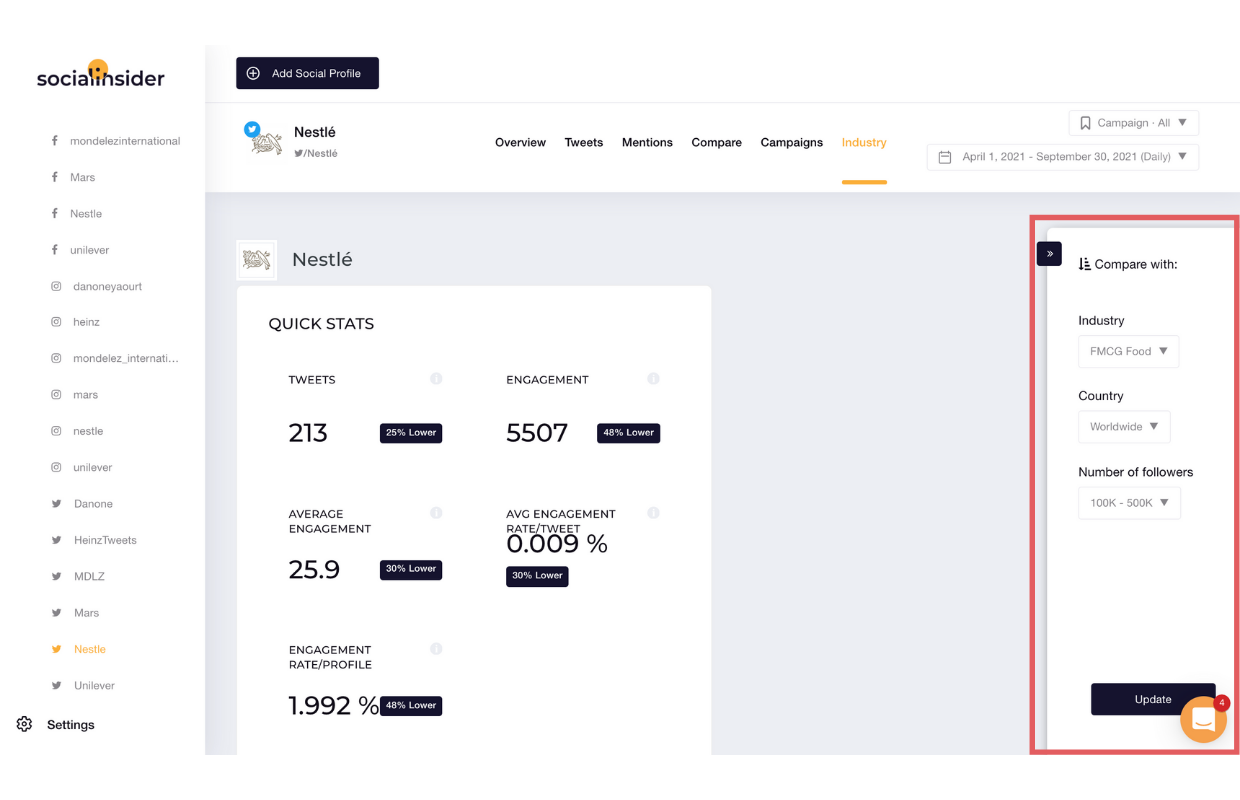This screenshot has height=800, width=1240.
Task: Go to the Campaigns tab
Action: (x=791, y=142)
